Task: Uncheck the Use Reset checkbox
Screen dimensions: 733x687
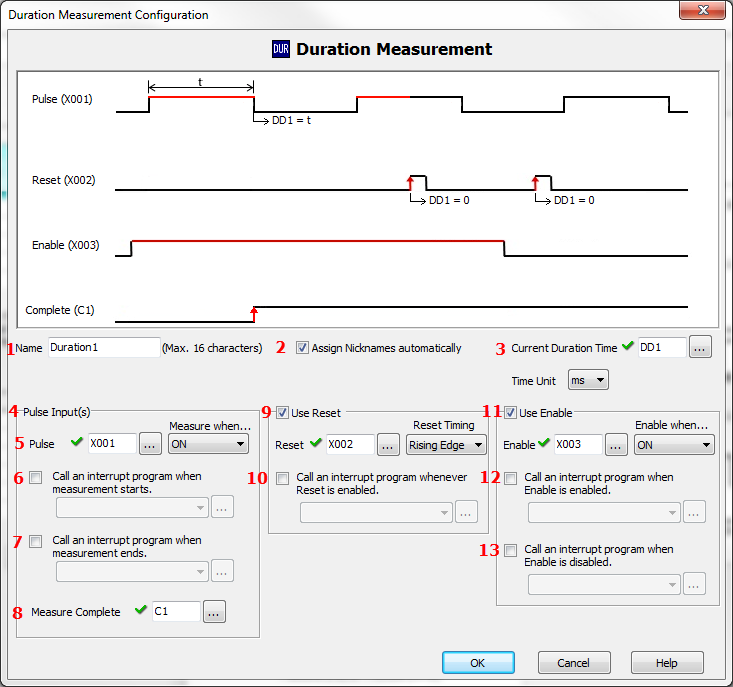Action: point(281,412)
